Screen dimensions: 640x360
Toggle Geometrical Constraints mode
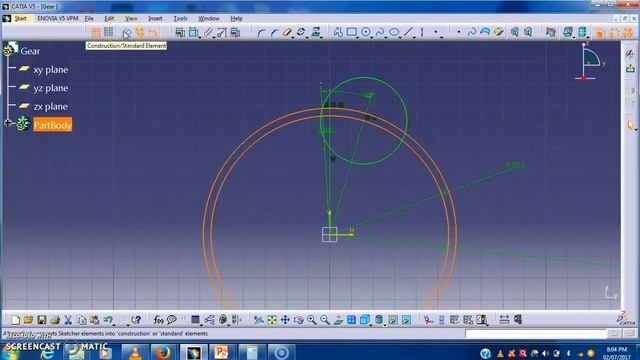tap(140, 32)
